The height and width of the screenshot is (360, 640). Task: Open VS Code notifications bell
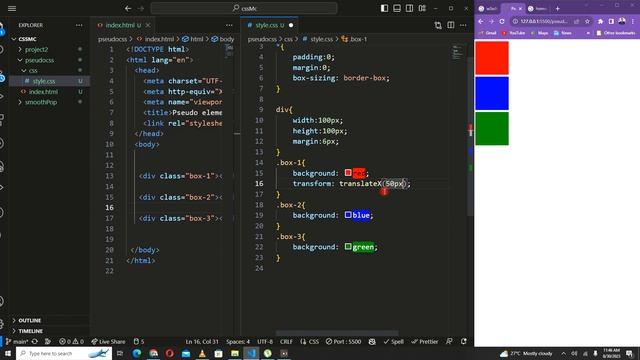click(x=464, y=342)
